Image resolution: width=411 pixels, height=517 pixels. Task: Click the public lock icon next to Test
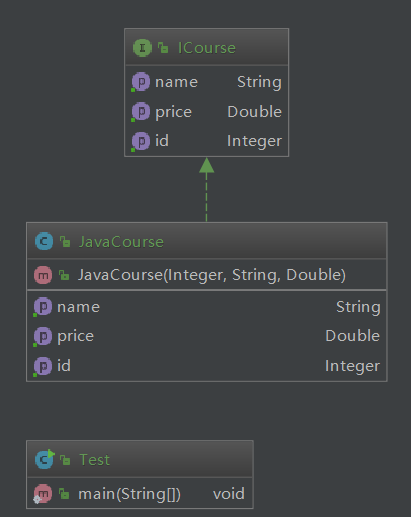click(65, 460)
